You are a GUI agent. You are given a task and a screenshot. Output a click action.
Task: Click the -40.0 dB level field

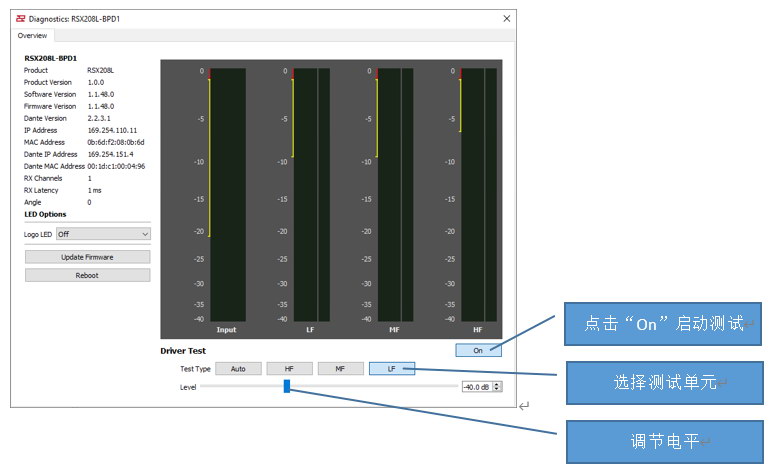[476, 386]
